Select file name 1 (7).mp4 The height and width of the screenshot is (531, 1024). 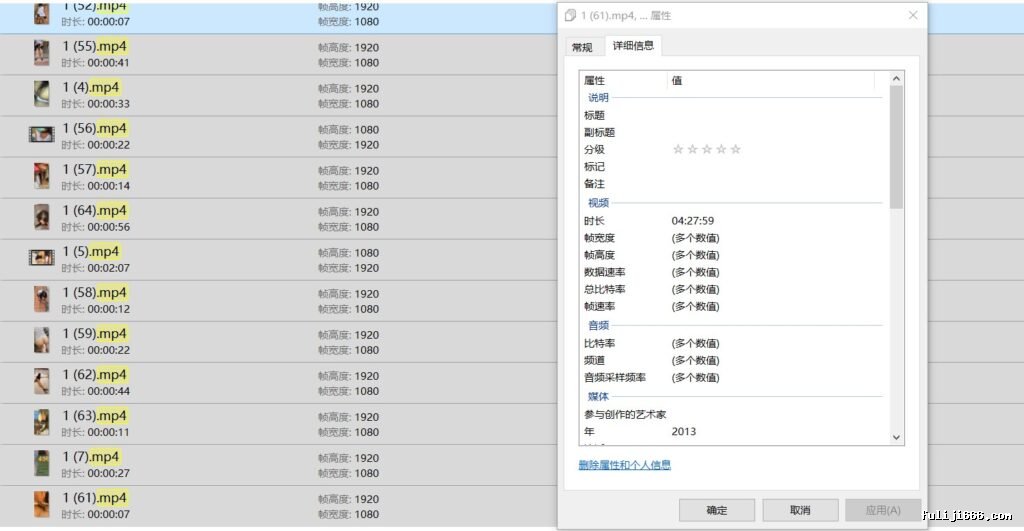(x=91, y=457)
